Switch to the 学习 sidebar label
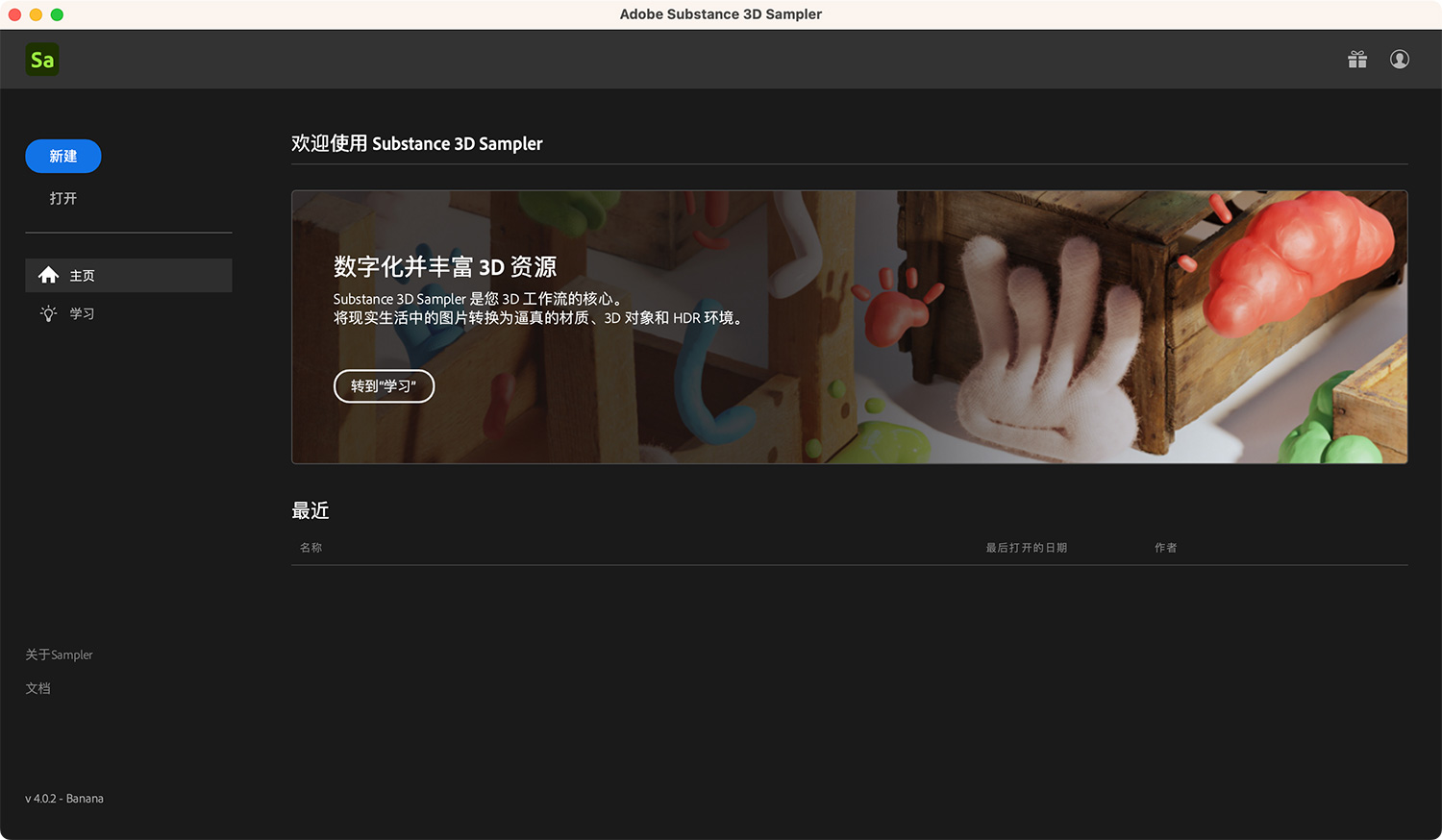 coord(82,313)
